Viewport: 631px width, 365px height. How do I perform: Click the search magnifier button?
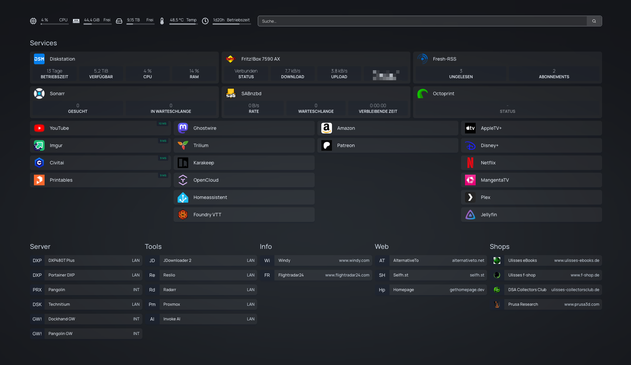point(594,21)
